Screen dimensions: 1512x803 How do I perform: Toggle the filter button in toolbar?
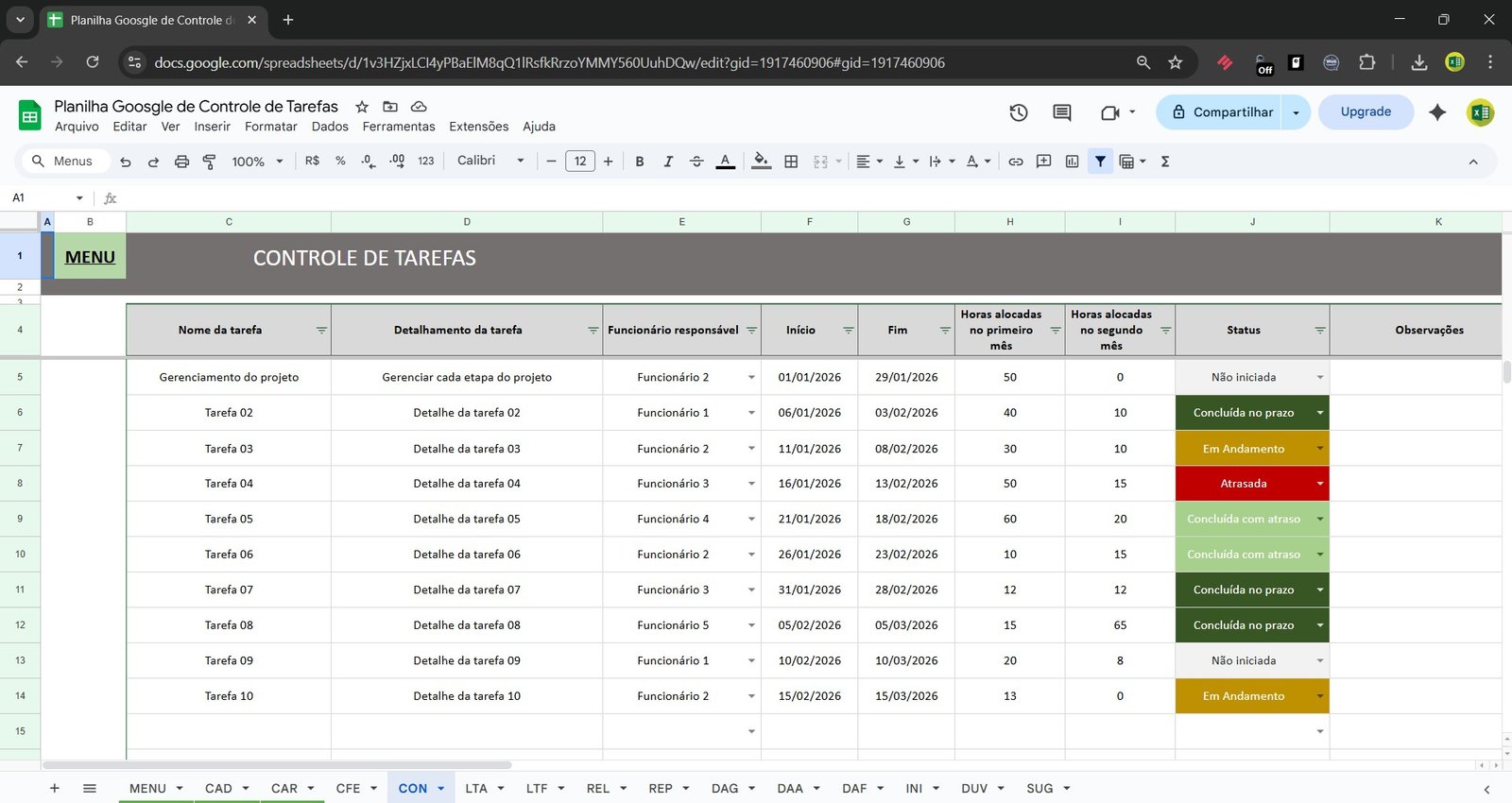coord(1100,162)
